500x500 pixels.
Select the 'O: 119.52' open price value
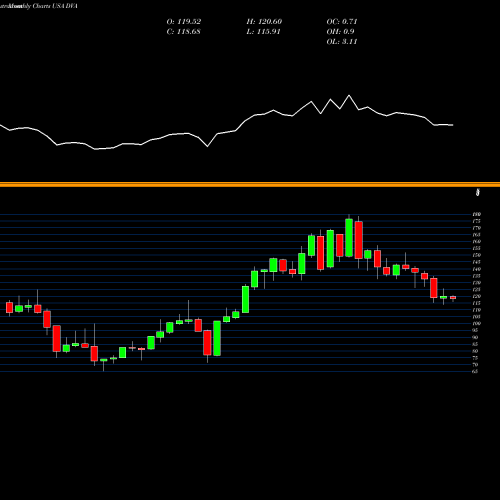coord(184,22)
